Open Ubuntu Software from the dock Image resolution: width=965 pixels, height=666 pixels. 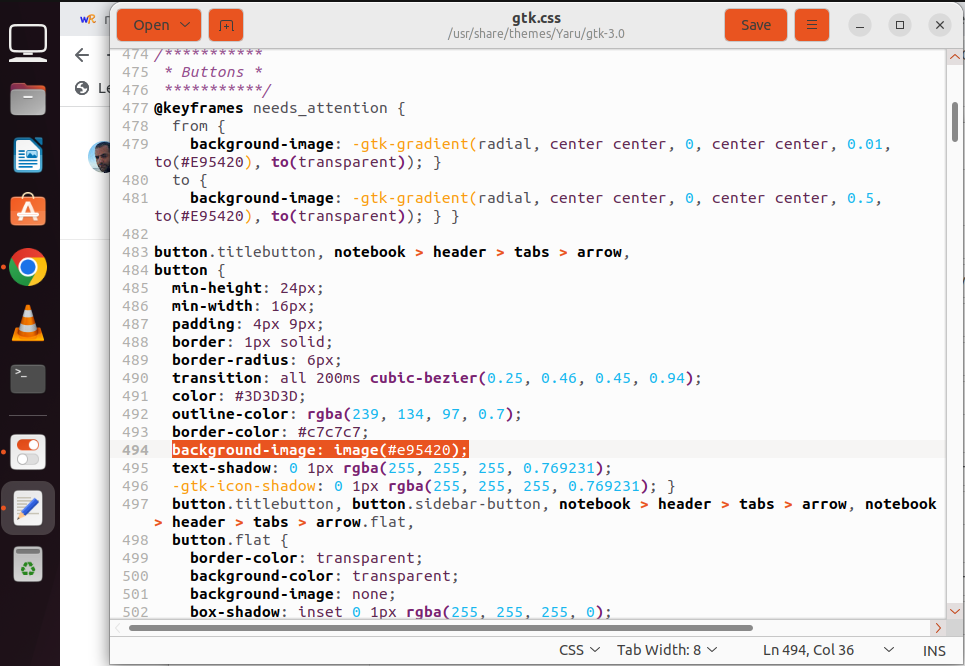tap(28, 211)
